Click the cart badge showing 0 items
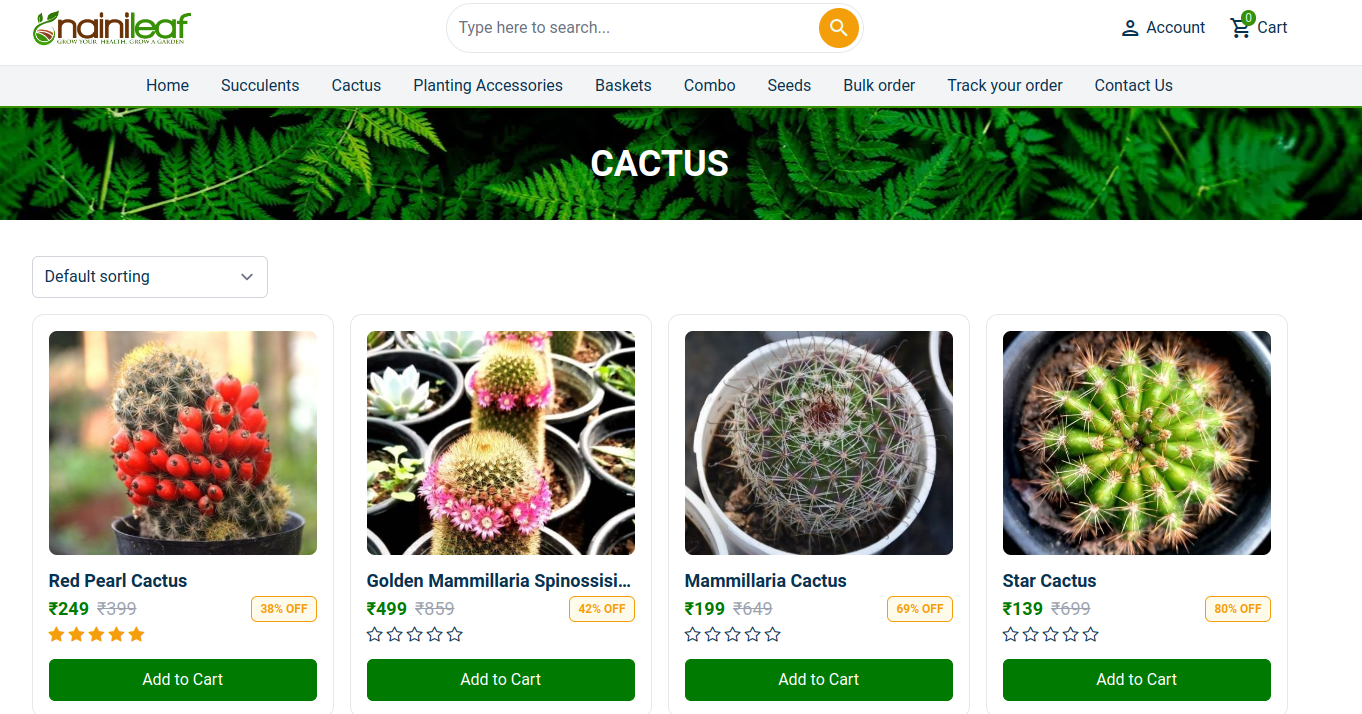The image size is (1362, 714). pos(1248,17)
